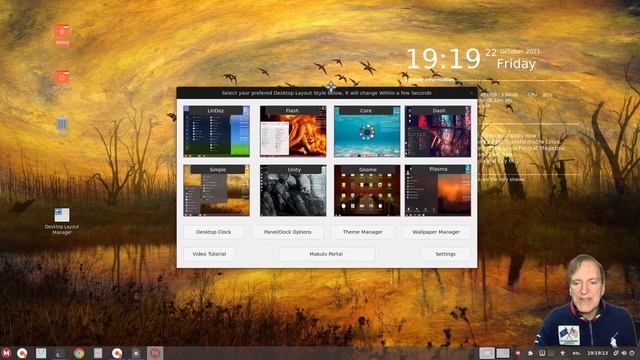Select the LinDoz desktop layout thumbnail
Image resolution: width=640 pixels, height=360 pixels.
point(216,131)
